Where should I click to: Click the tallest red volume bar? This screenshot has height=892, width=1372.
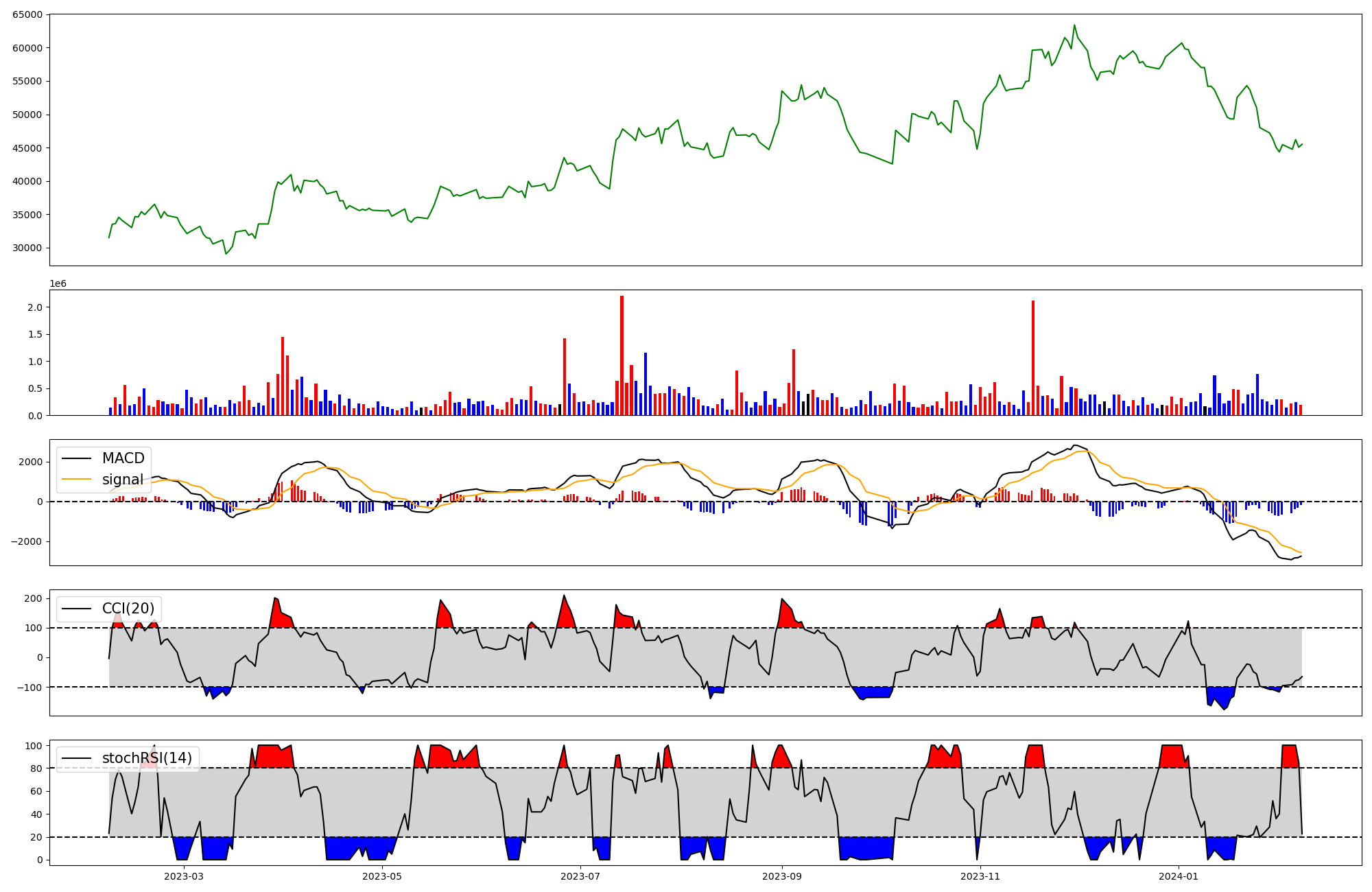(622, 355)
